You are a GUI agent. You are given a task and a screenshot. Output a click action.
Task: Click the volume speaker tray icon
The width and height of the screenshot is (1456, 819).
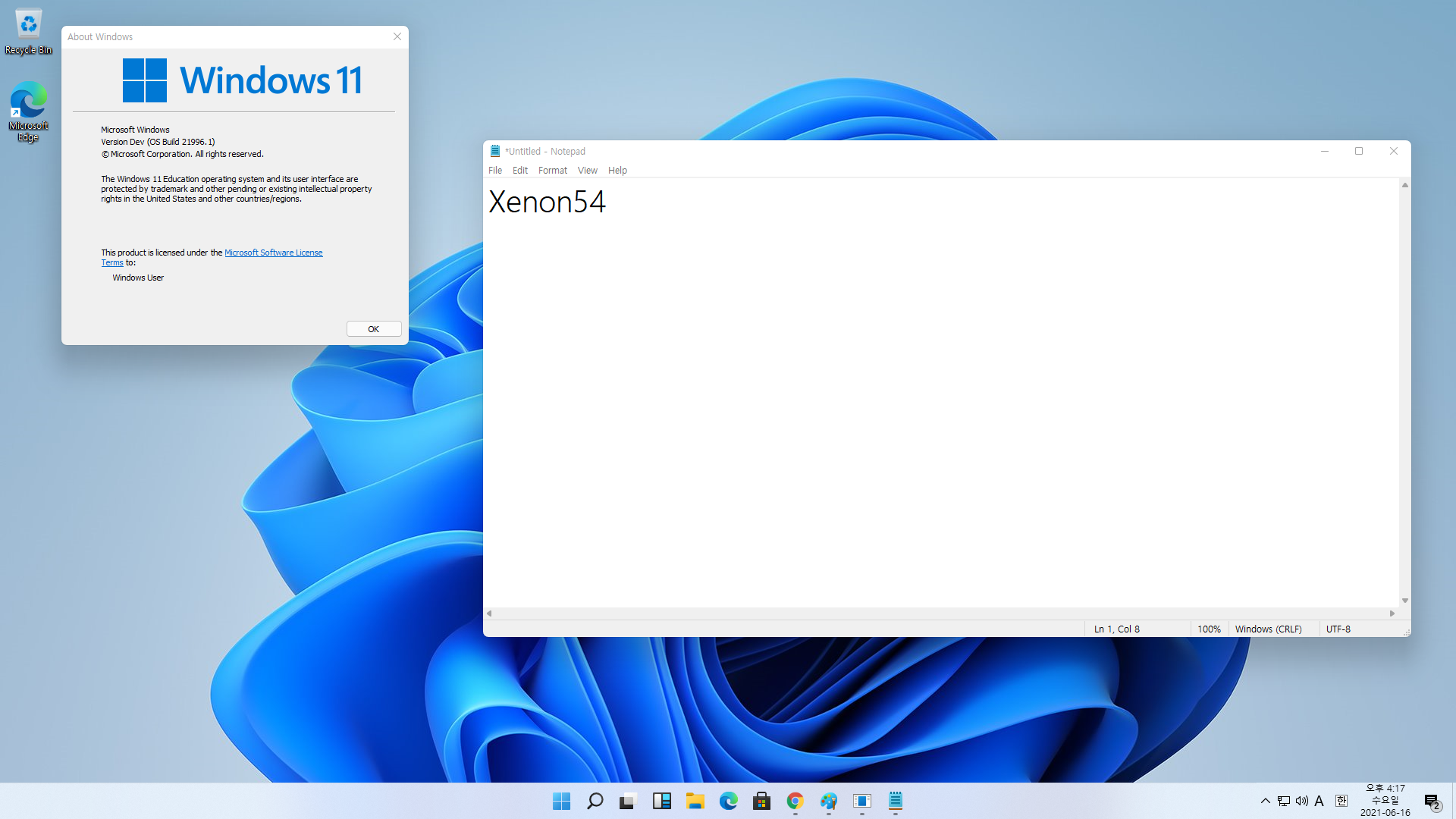tap(1301, 801)
